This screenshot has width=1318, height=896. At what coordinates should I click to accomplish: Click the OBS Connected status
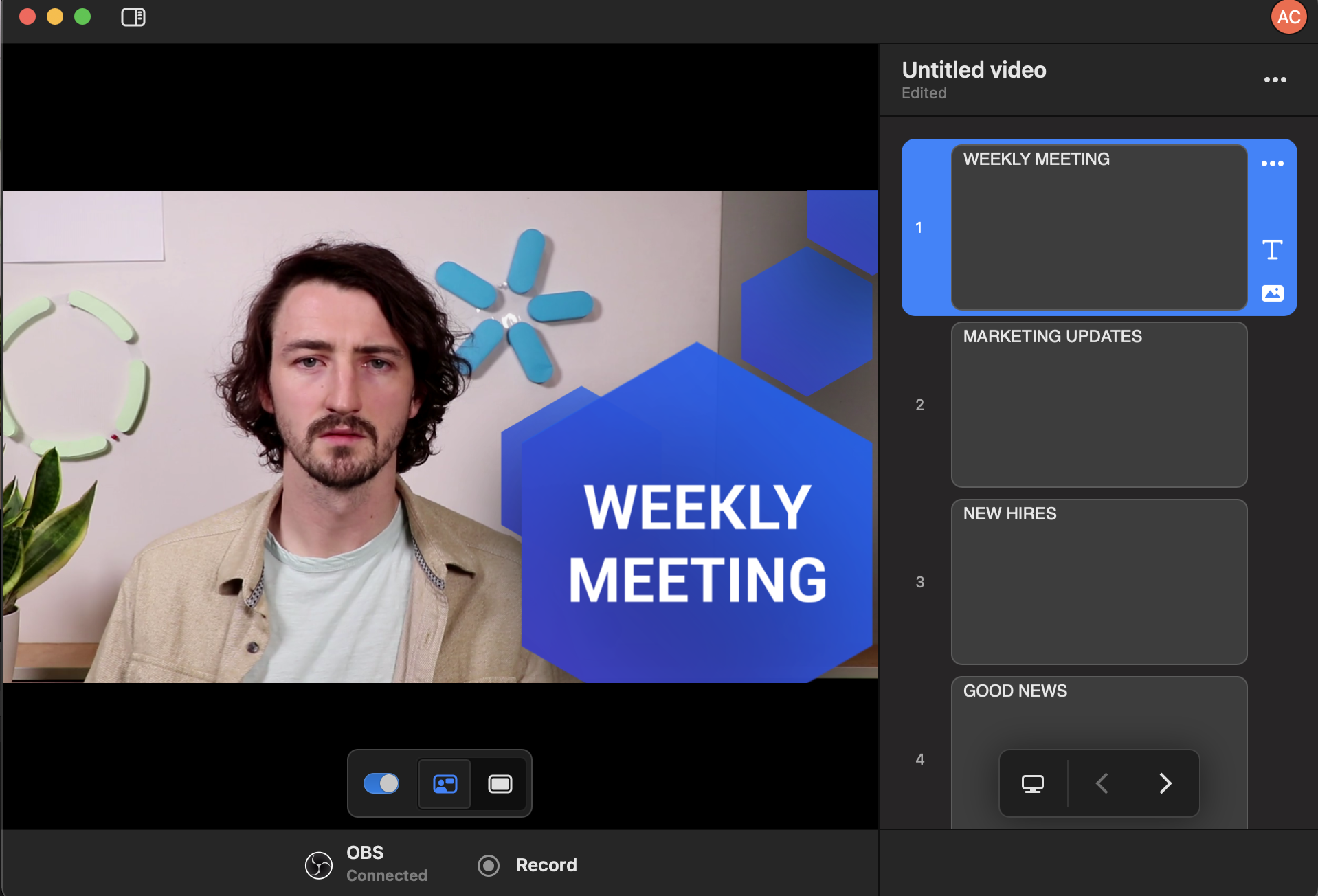[386, 864]
